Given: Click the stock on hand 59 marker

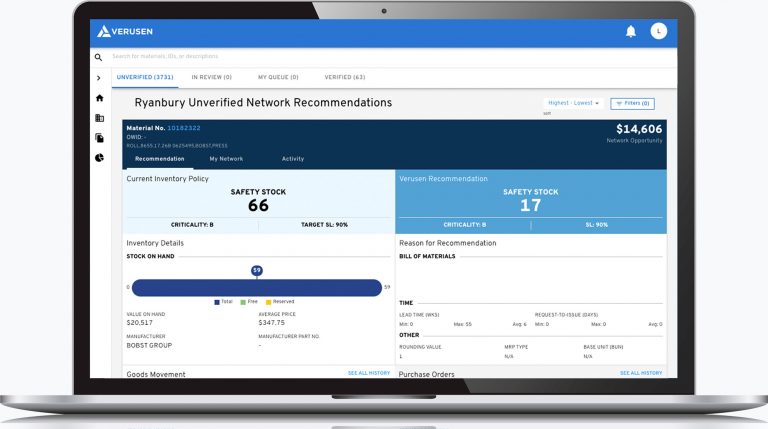Looking at the screenshot, I should pyautogui.click(x=257, y=270).
